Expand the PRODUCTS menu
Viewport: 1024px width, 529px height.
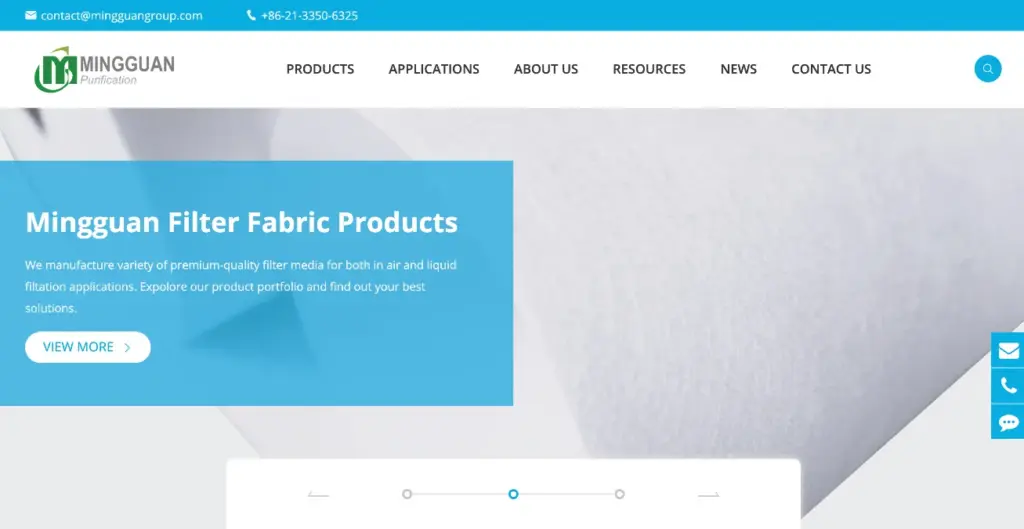(x=320, y=69)
